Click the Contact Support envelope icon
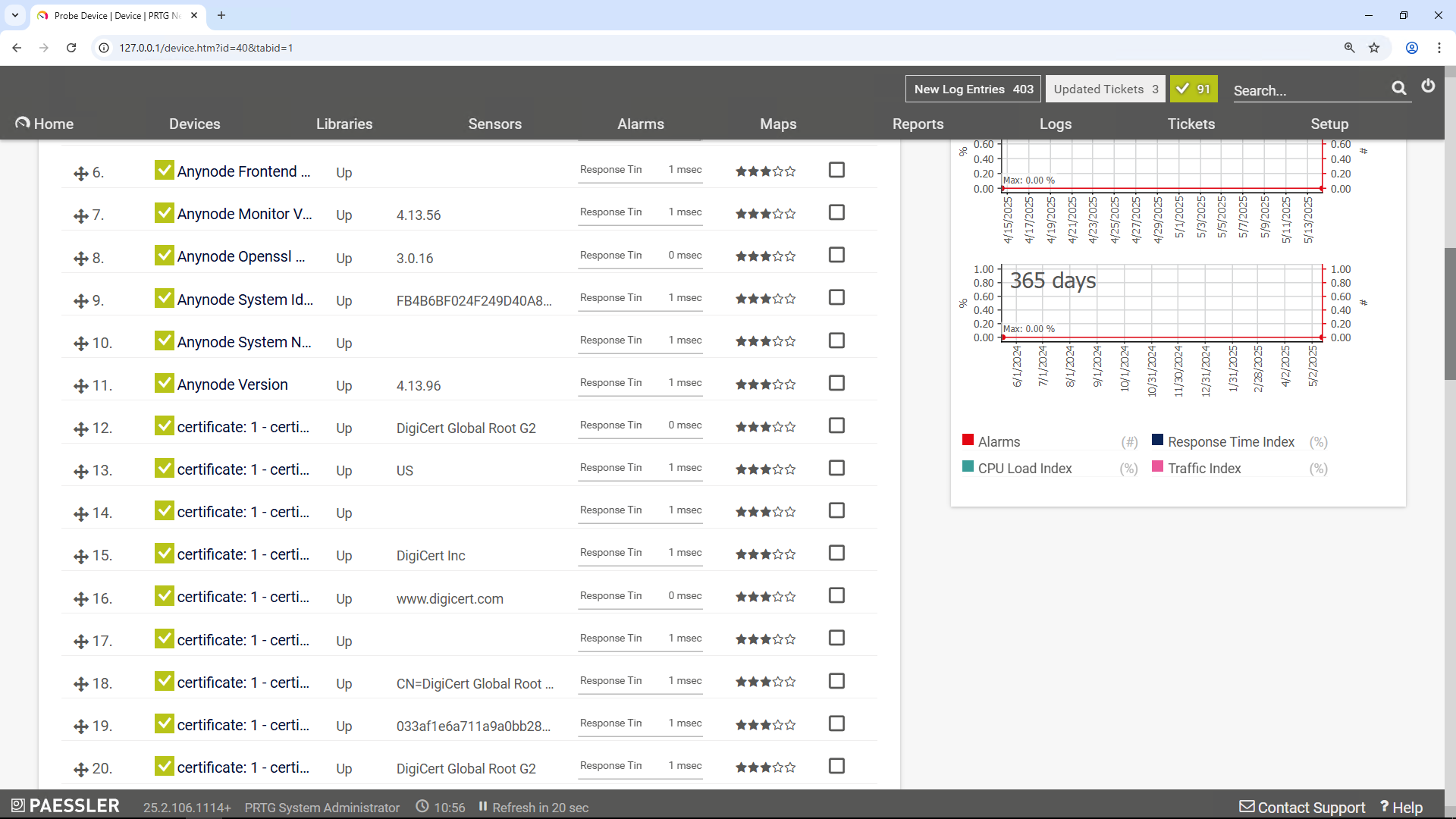 (x=1247, y=806)
